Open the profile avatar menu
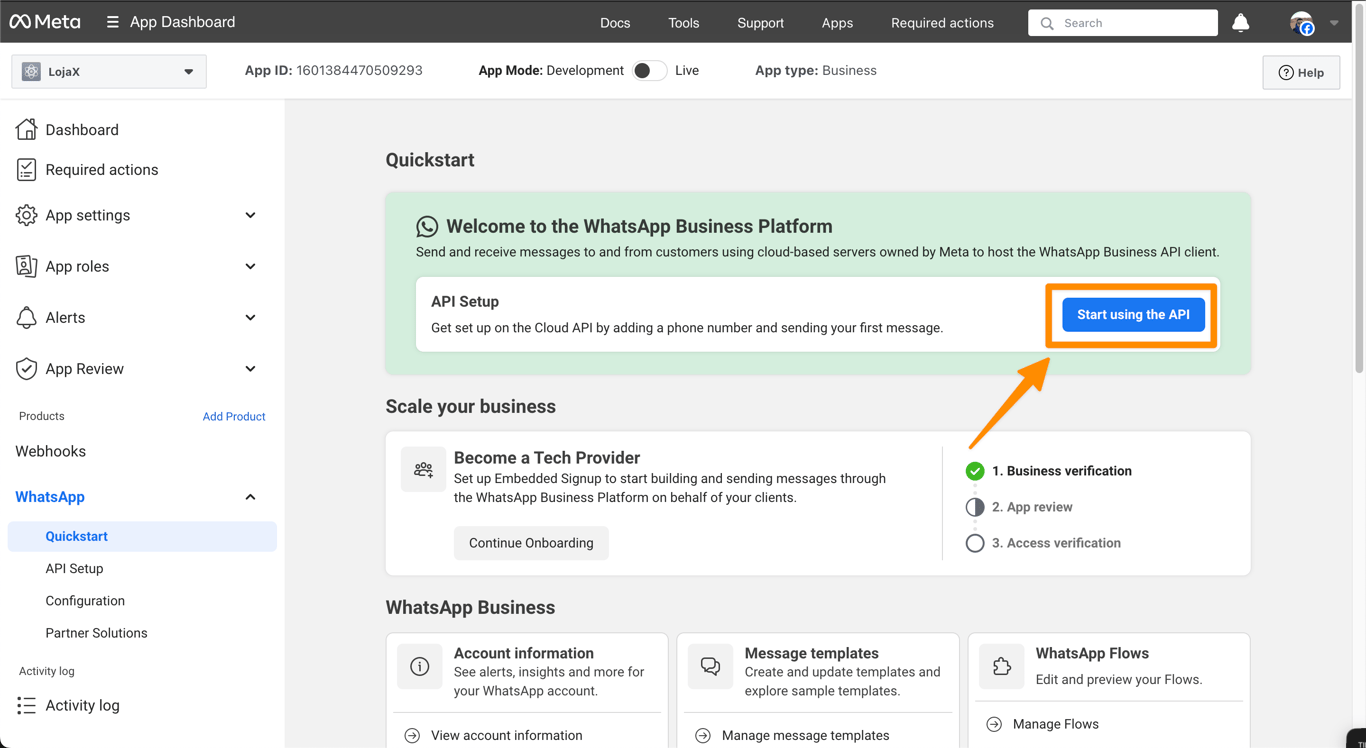 [x=1301, y=22]
